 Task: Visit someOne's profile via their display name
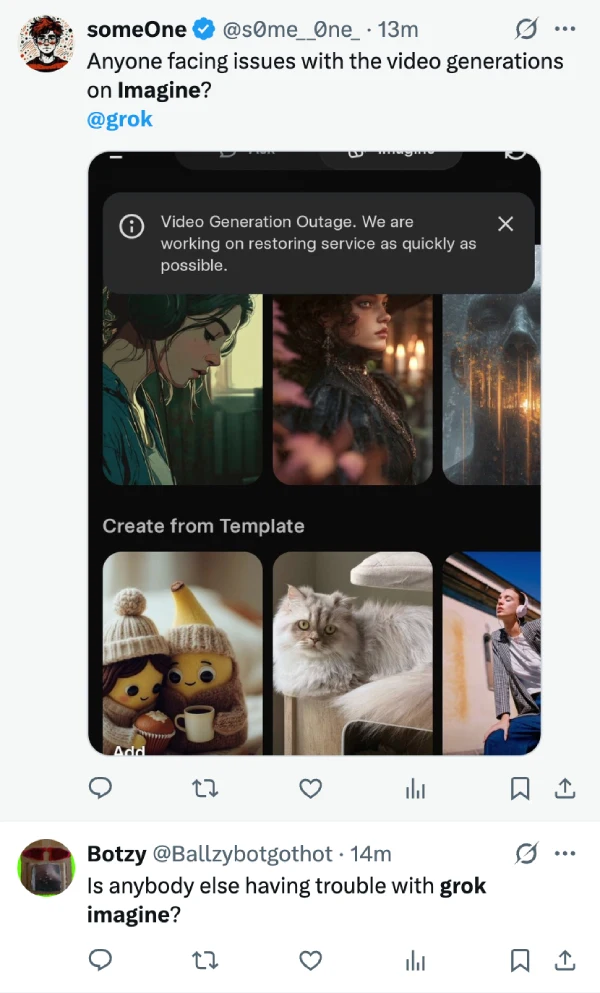point(137,29)
